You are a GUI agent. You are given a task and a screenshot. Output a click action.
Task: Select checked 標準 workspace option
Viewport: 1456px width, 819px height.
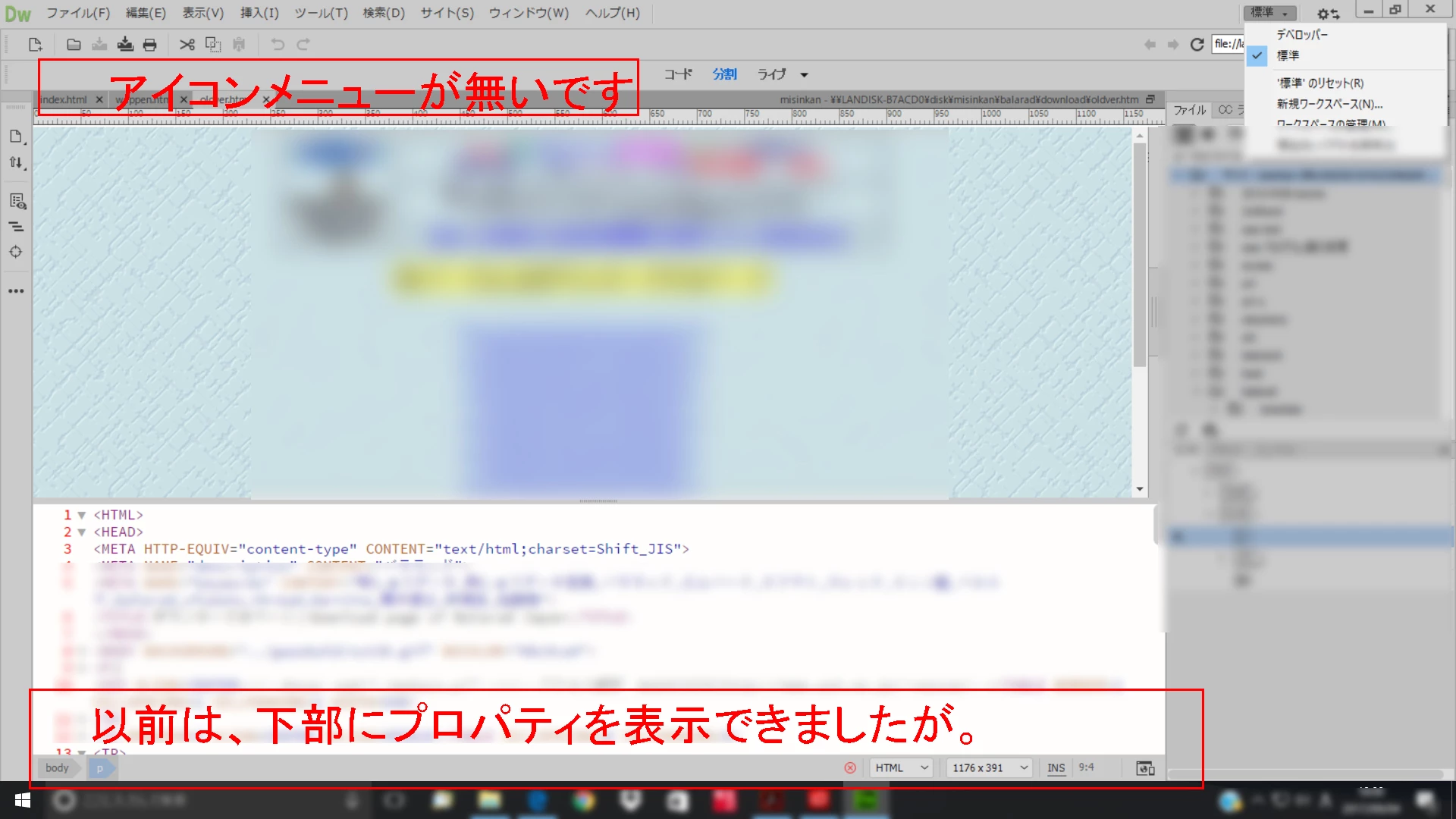point(1288,55)
